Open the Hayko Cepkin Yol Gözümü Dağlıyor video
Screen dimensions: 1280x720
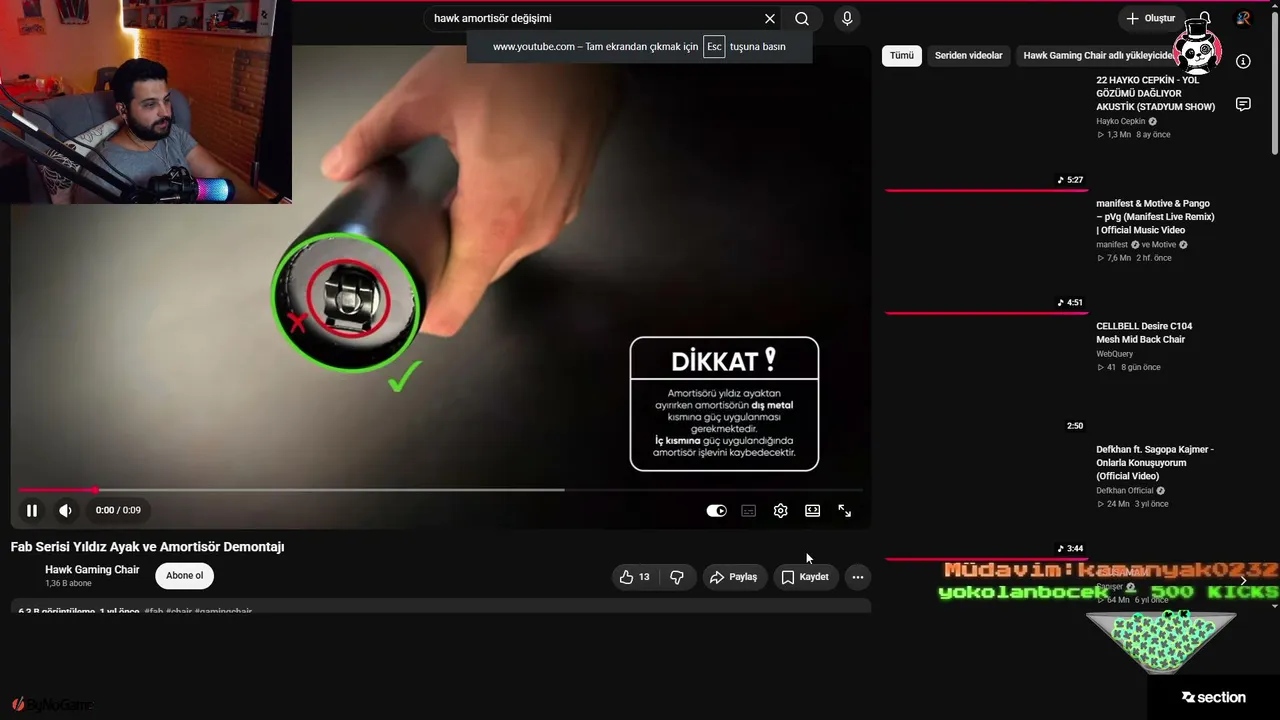tap(1155, 93)
